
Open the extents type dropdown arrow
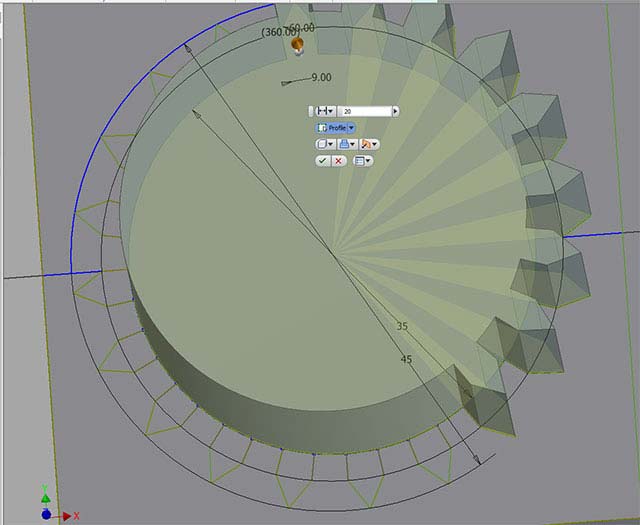(331, 111)
